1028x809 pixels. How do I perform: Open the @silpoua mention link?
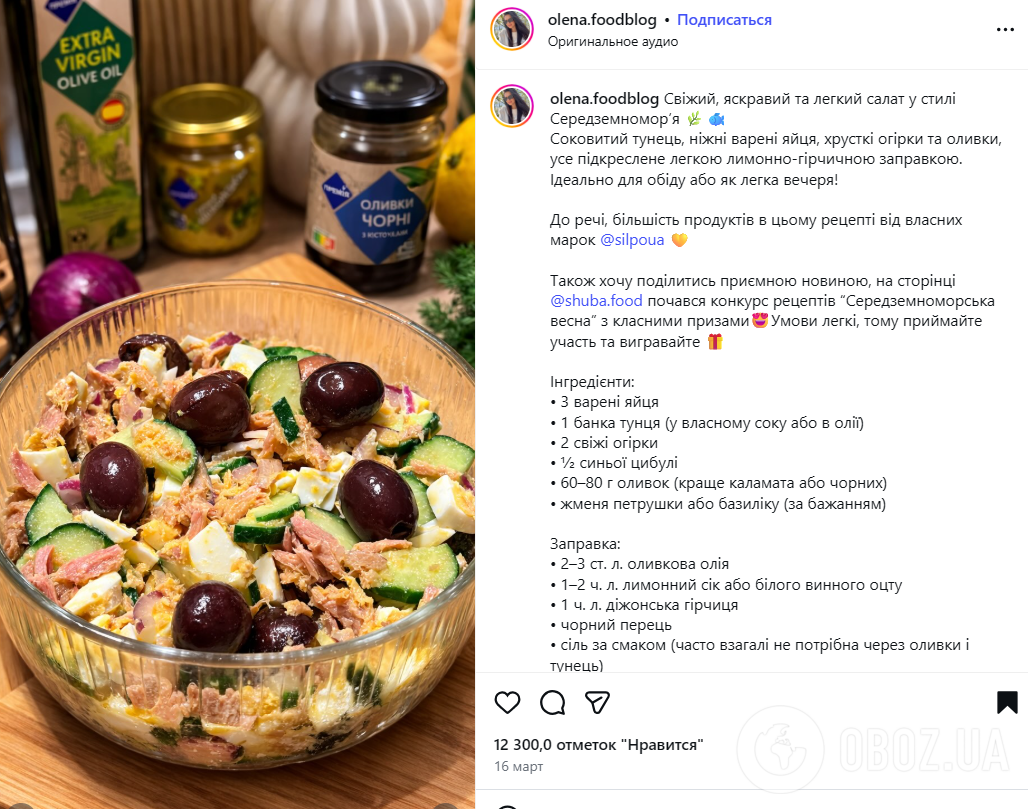pyautogui.click(x=632, y=240)
